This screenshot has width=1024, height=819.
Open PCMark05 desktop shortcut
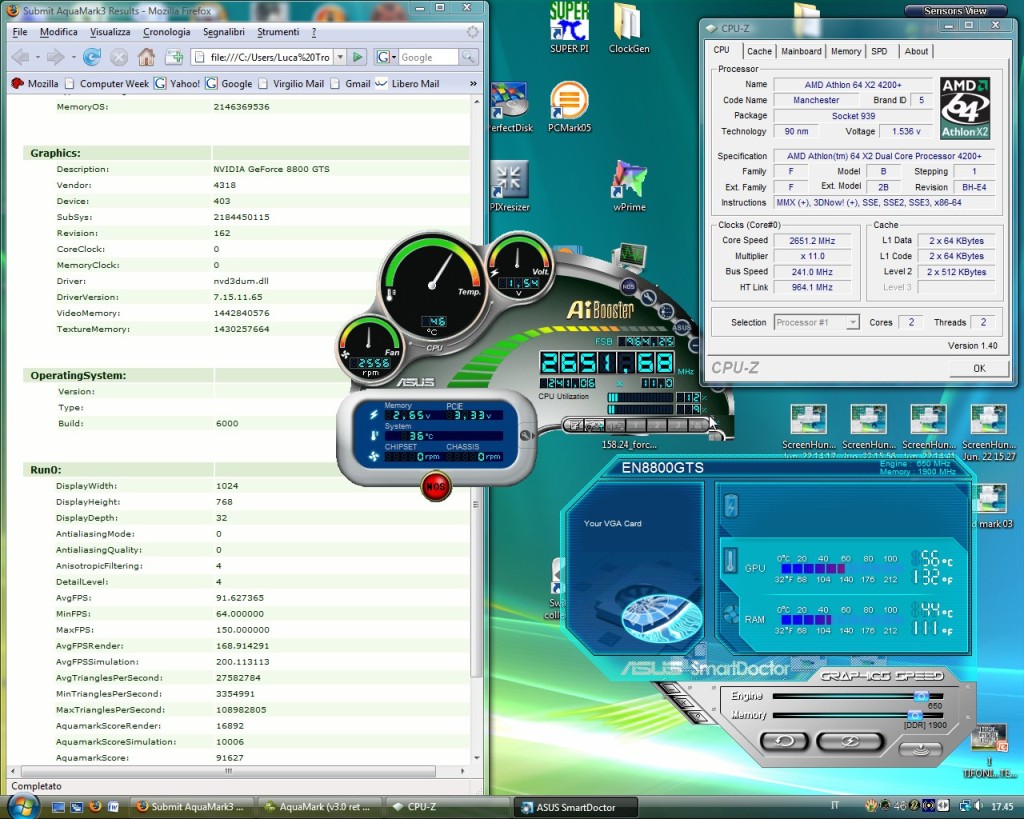[x=569, y=107]
